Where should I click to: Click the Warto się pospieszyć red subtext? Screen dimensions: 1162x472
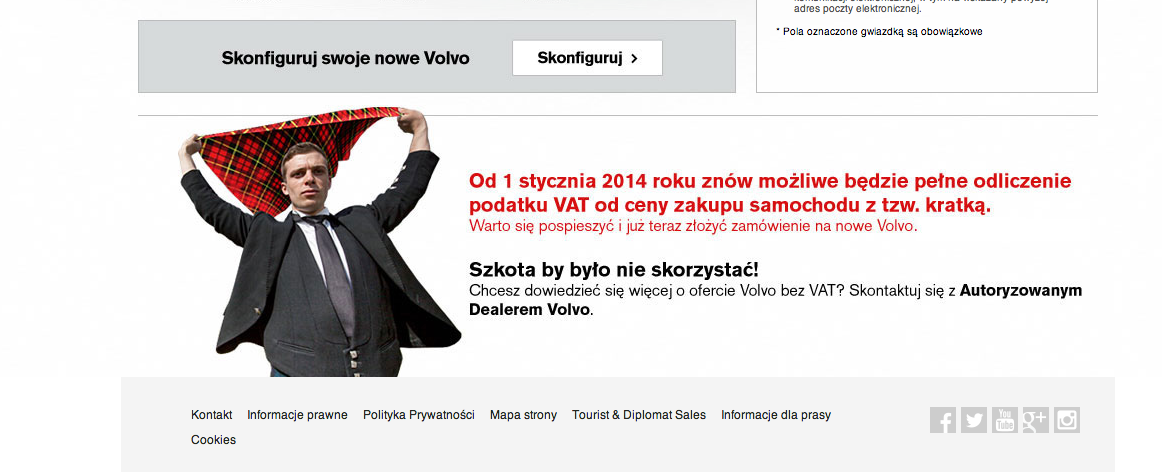point(693,226)
